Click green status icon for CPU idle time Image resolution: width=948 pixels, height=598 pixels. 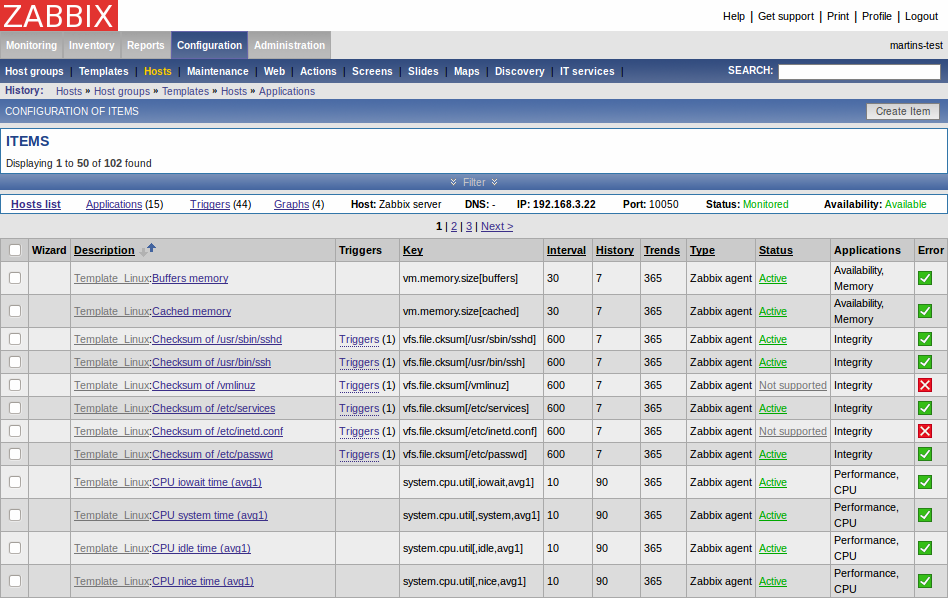(924, 548)
